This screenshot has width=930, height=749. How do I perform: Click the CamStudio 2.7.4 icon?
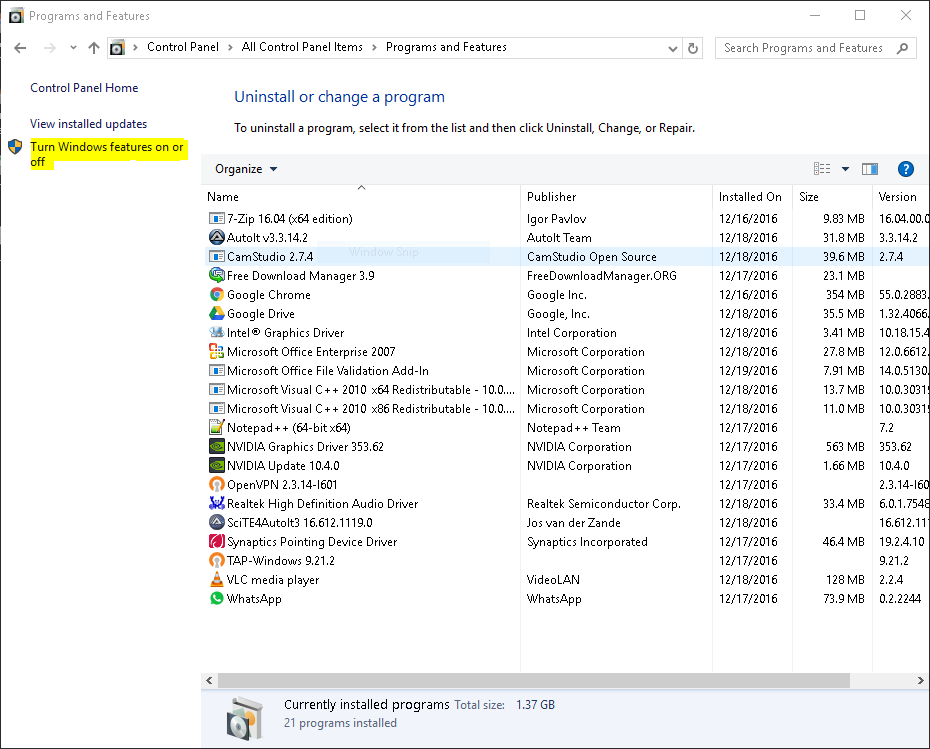216,257
